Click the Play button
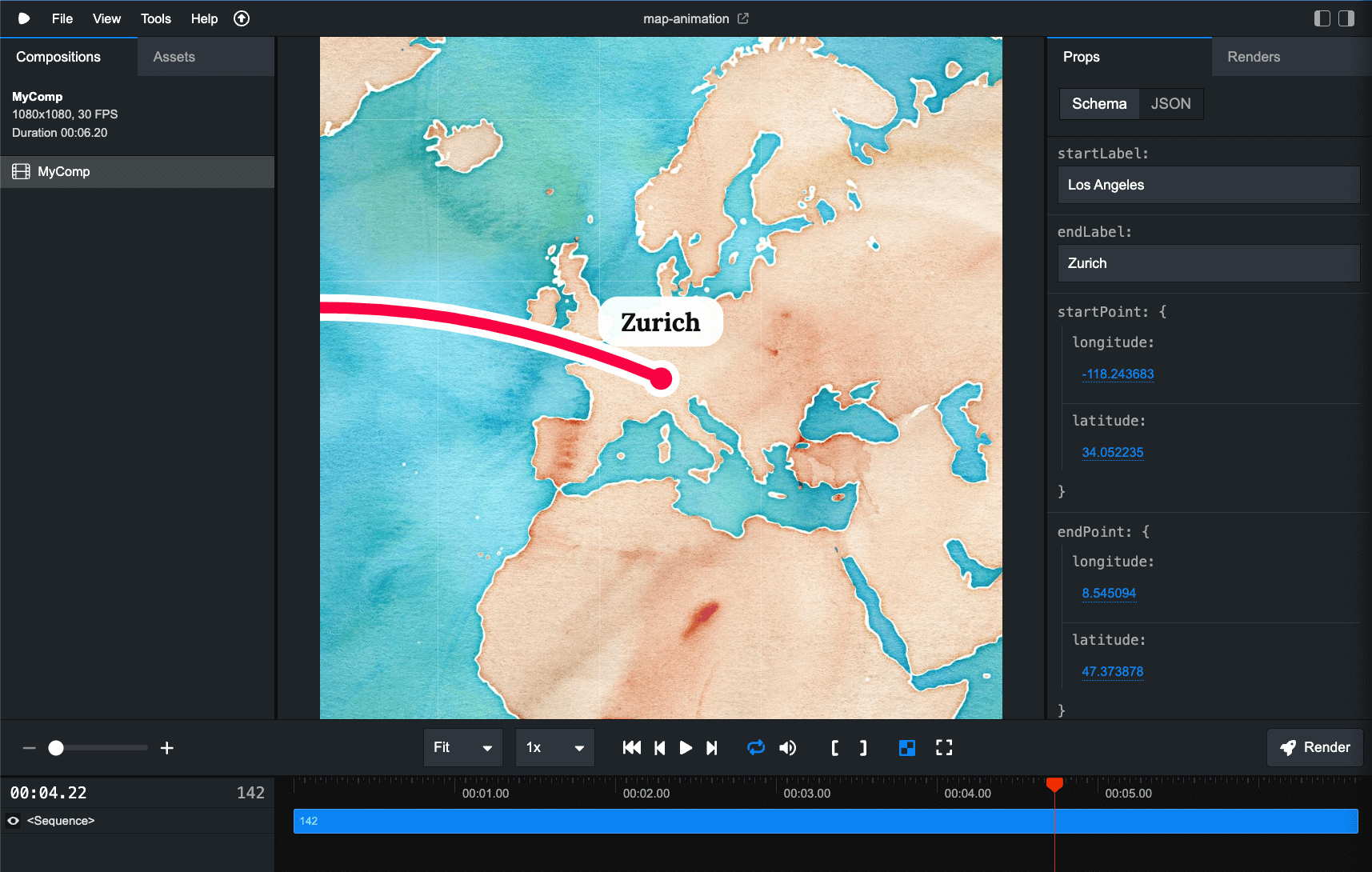Screen dimensions: 1372x872 (x=686, y=748)
